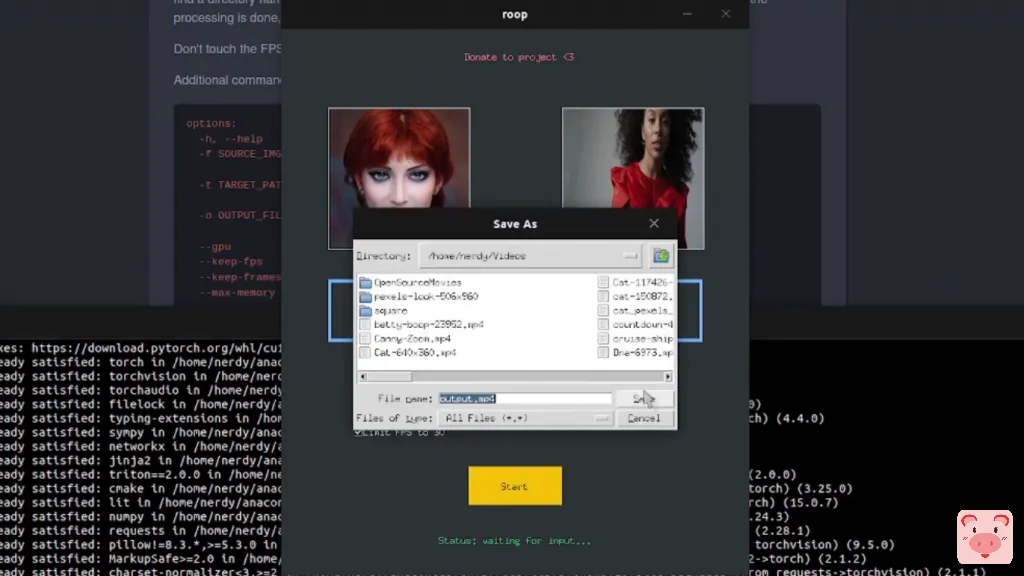Click the Cancel button in Save As dialog
The image size is (1024, 576).
tap(643, 418)
